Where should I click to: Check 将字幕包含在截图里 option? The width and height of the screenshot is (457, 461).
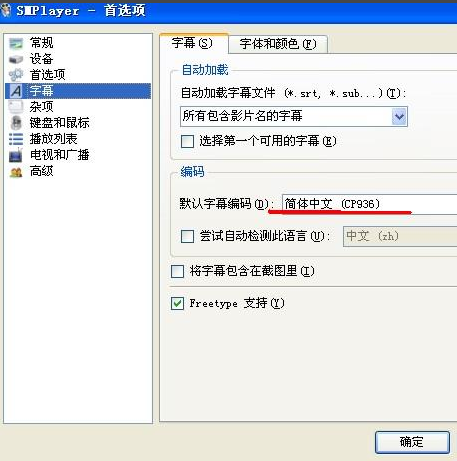[177, 271]
